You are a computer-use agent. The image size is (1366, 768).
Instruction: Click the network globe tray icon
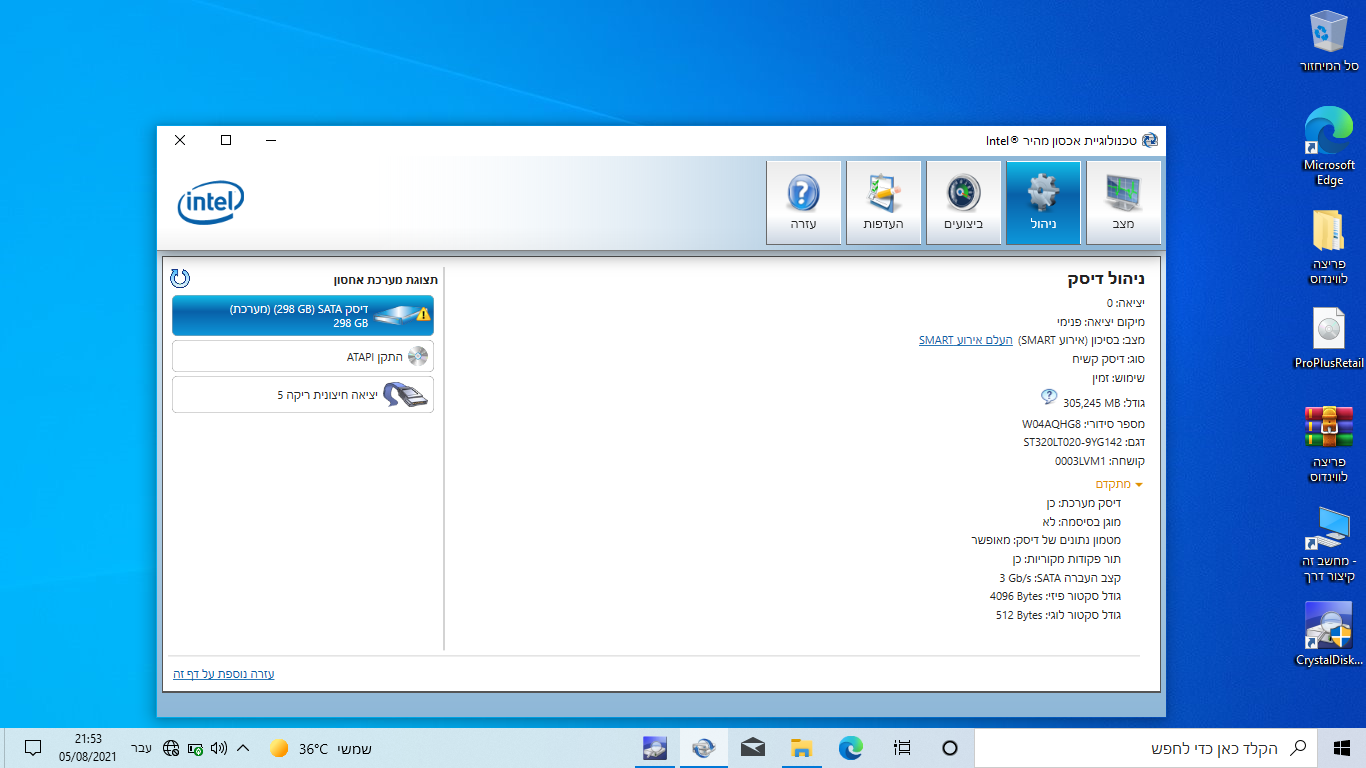coord(171,748)
